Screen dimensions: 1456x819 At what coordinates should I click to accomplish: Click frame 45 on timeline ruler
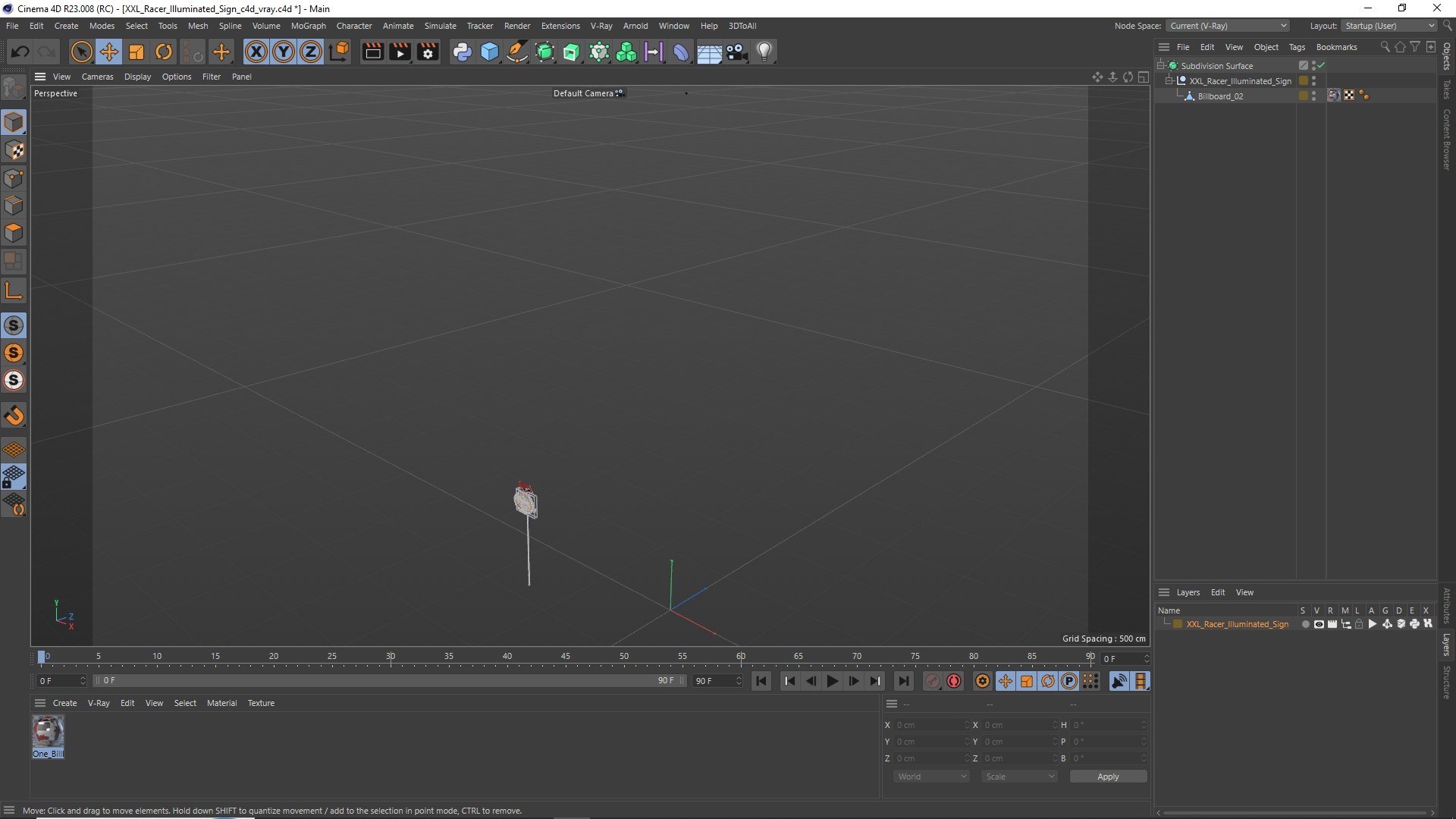(565, 657)
